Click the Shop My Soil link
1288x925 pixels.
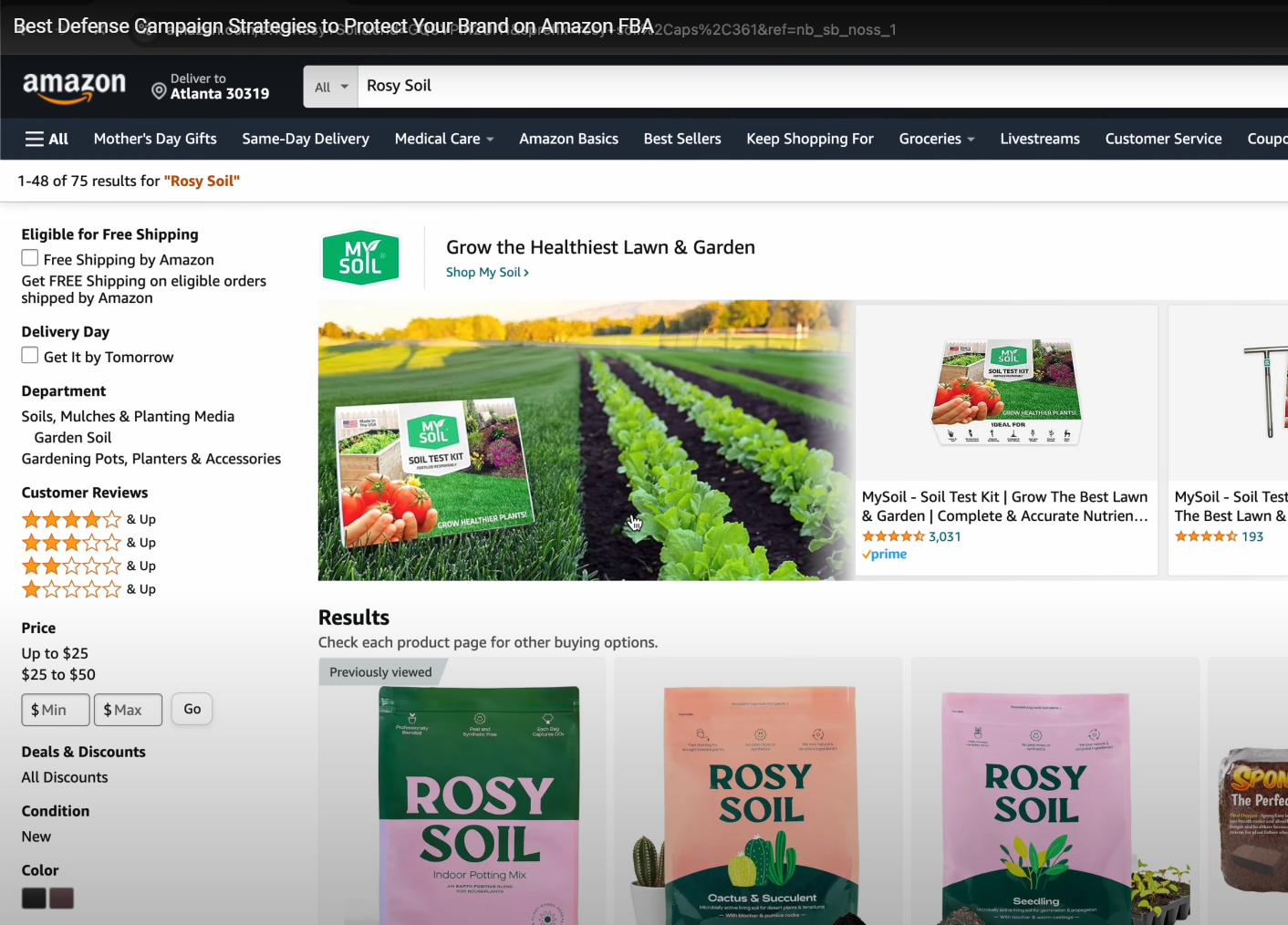487,272
